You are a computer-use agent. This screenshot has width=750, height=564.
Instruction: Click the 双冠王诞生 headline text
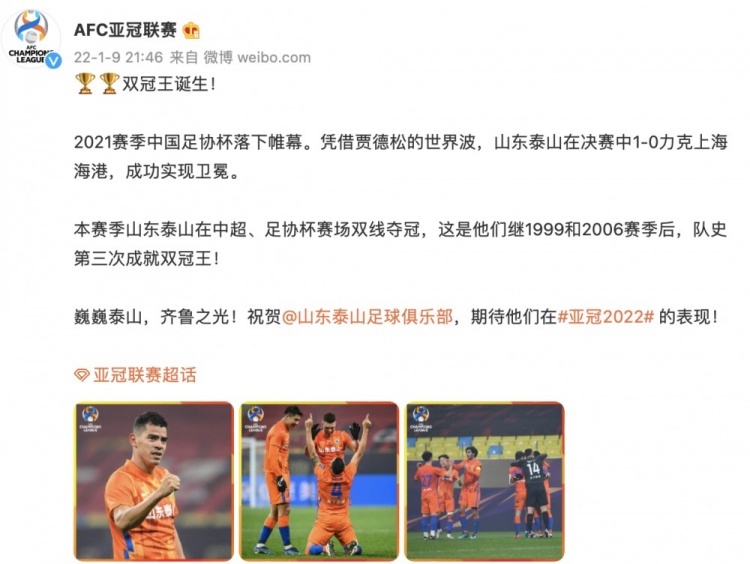click(x=169, y=84)
